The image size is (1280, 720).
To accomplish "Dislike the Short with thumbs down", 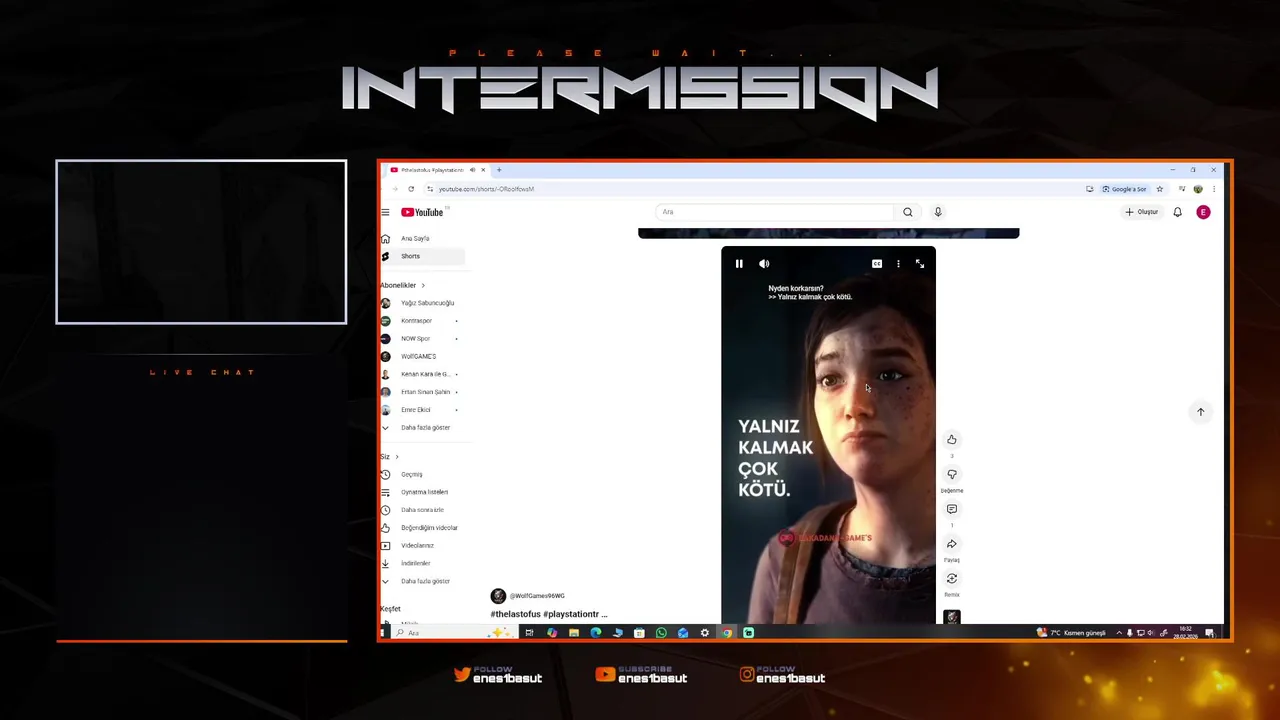I will (952, 475).
